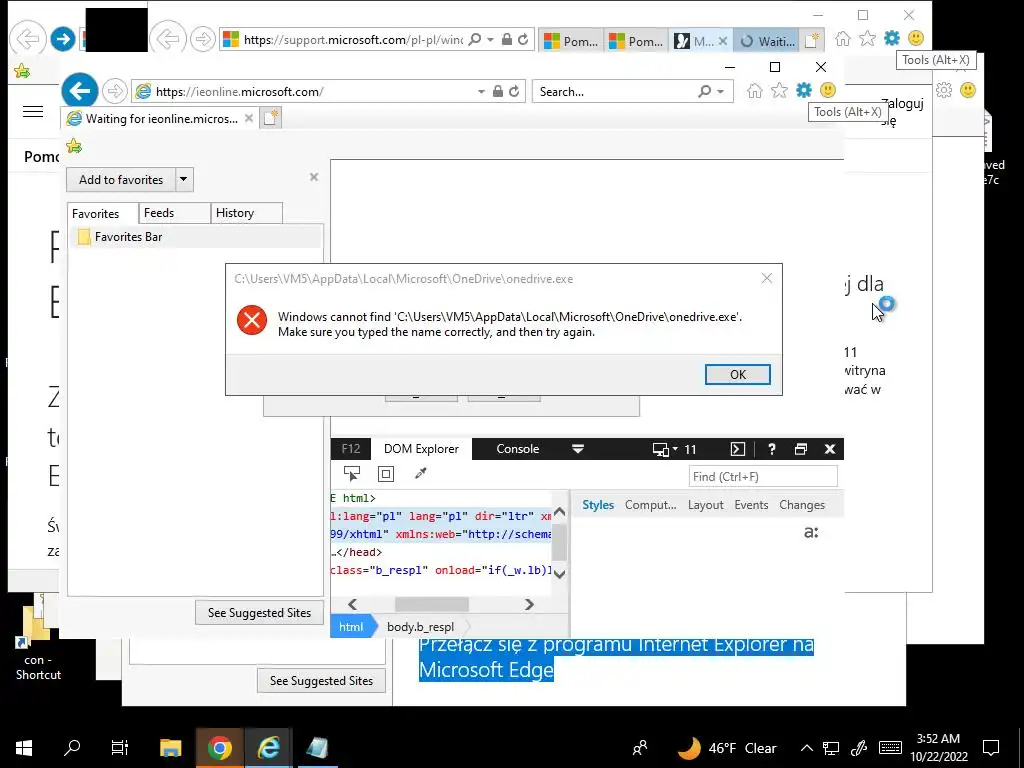The width and height of the screenshot is (1024, 768).
Task: Open Computed styles tab
Action: pyautogui.click(x=650, y=505)
